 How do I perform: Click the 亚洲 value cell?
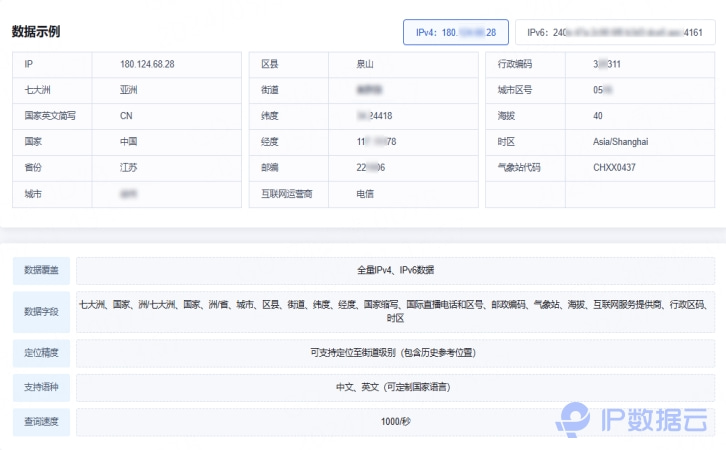pos(167,90)
